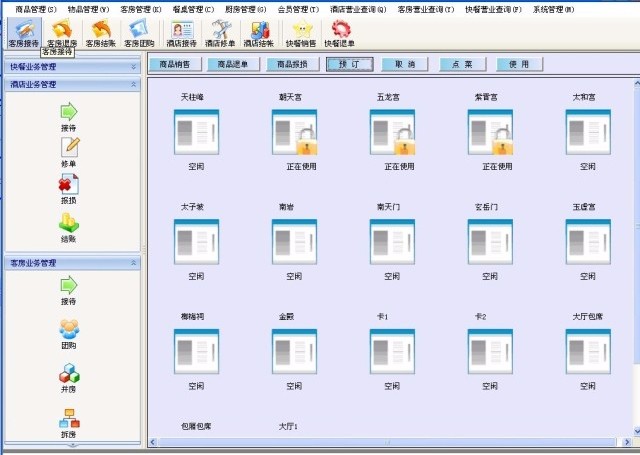This screenshot has height=455, width=640.
Task: Click the 商品销售 button
Action: (x=175, y=64)
